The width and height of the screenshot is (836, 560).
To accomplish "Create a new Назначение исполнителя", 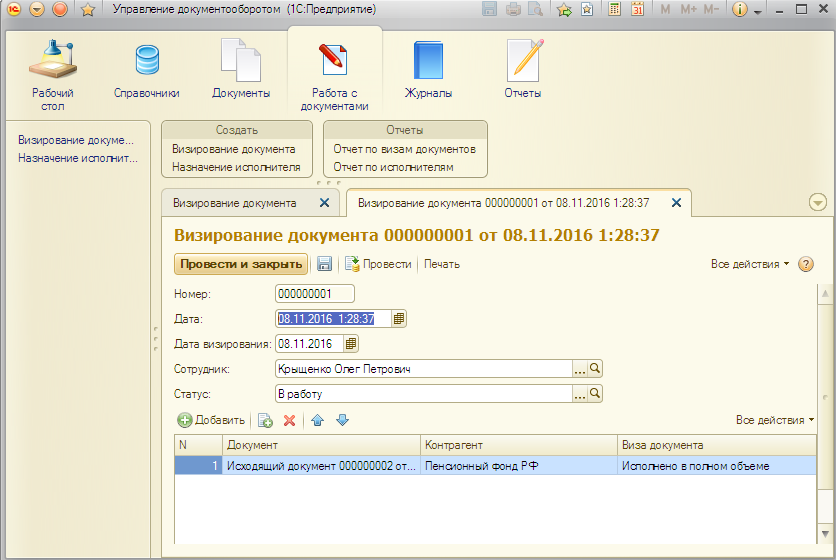I will click(236, 167).
